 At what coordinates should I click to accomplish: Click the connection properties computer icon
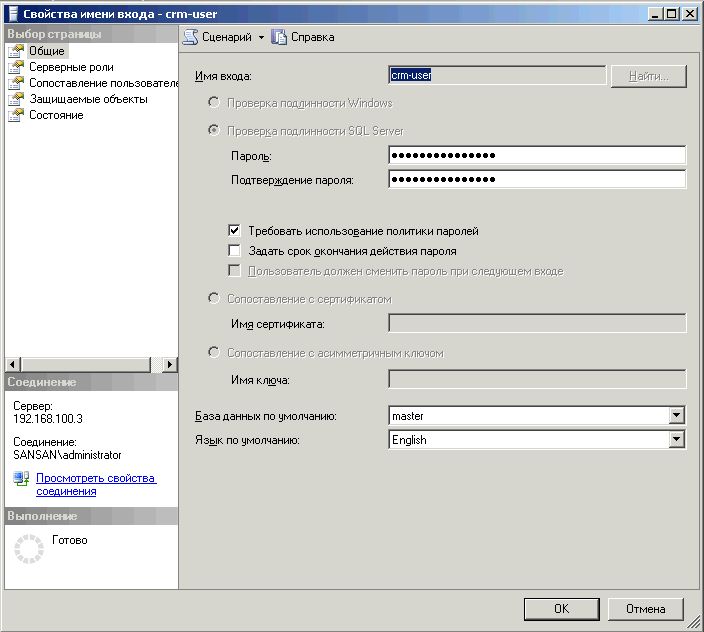click(x=21, y=478)
